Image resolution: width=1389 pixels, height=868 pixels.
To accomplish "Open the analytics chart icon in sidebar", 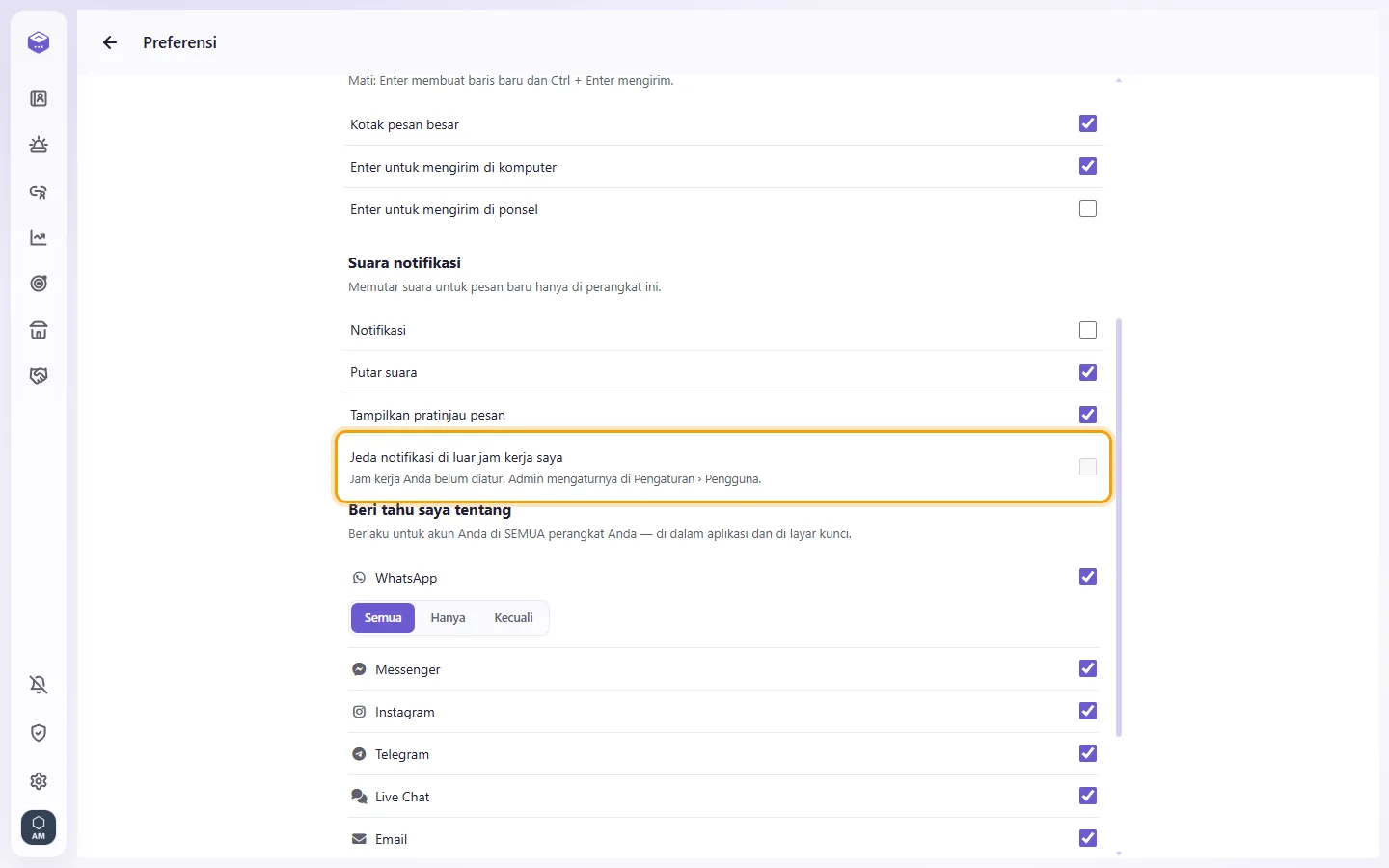I will click(39, 237).
